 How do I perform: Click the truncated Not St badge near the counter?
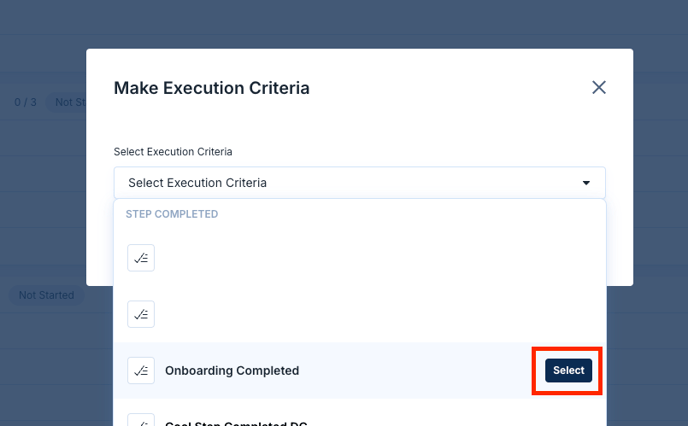click(67, 102)
